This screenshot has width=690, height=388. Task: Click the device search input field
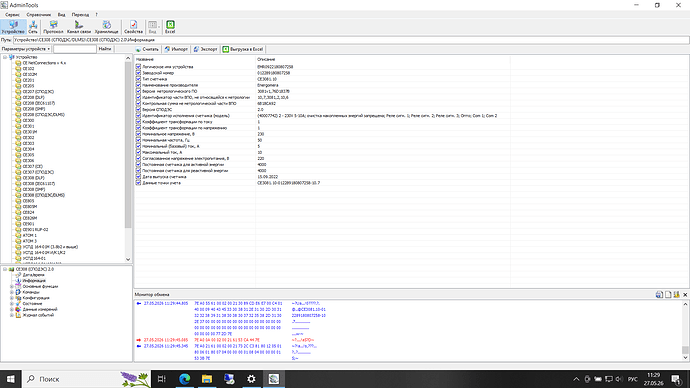point(74,49)
